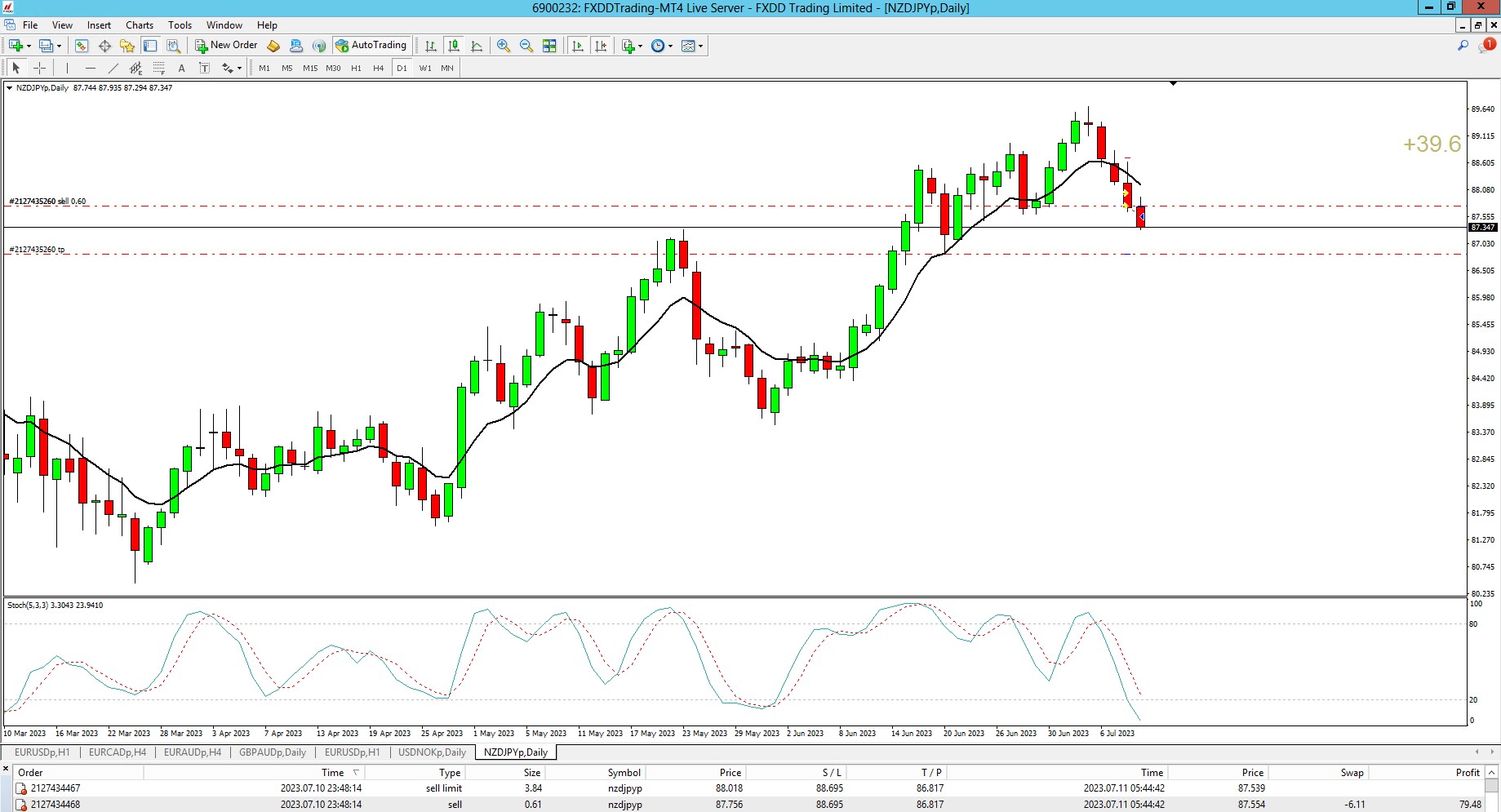Switch timeframe to W1
This screenshot has width=1501, height=812.
point(425,68)
